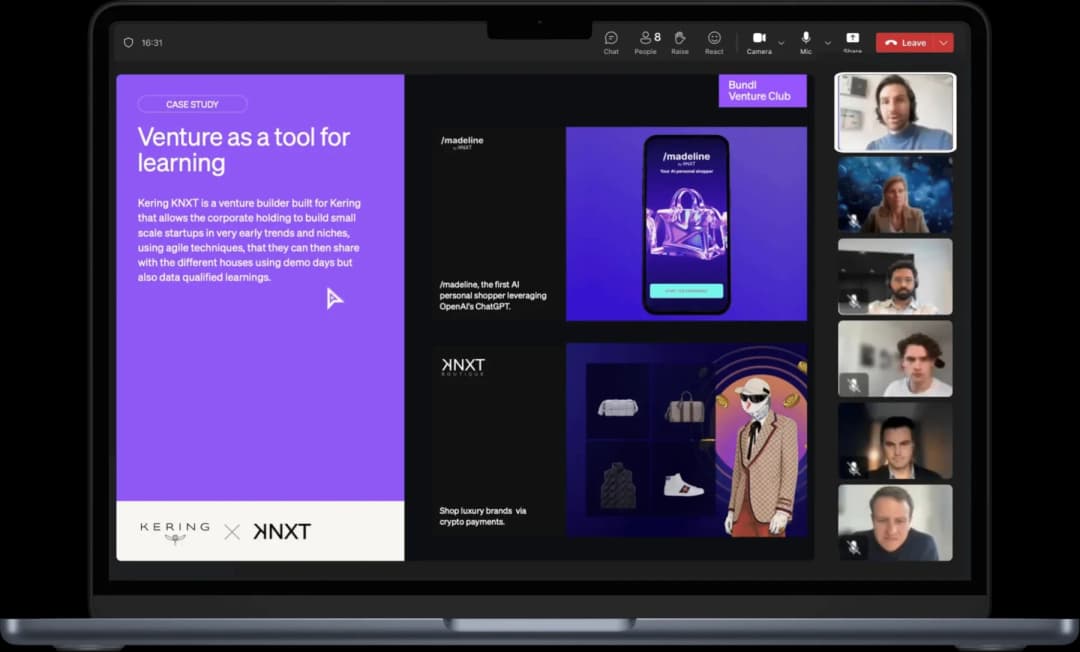The image size is (1080, 652).
Task: Click the presenter's arrow cursor on slide
Action: (x=334, y=298)
